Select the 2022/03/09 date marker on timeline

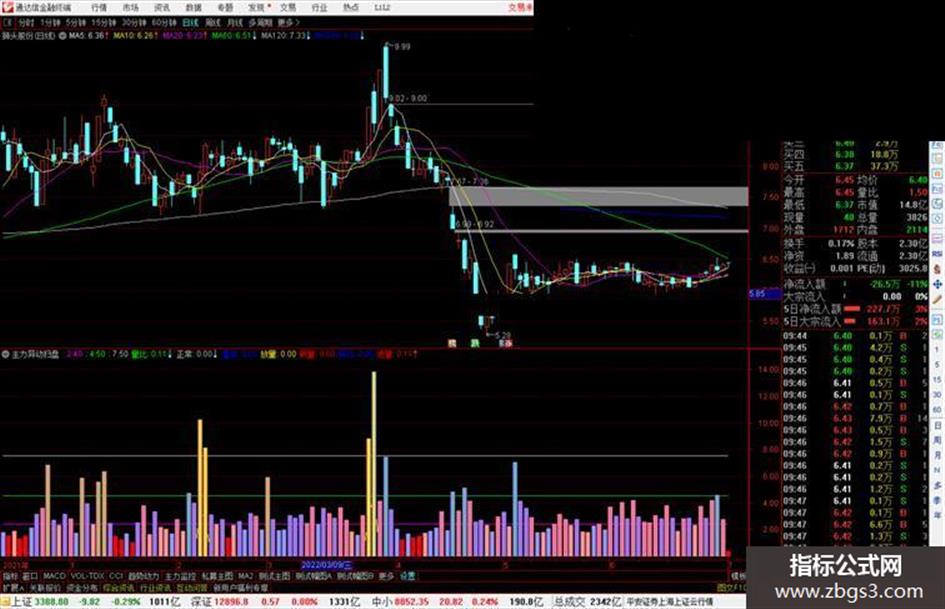click(326, 565)
